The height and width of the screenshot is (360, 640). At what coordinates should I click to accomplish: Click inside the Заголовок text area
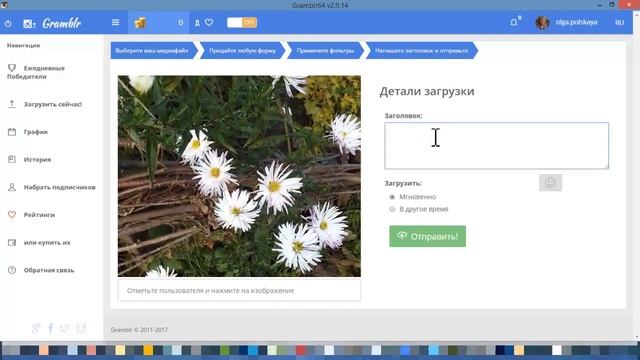pyautogui.click(x=496, y=146)
